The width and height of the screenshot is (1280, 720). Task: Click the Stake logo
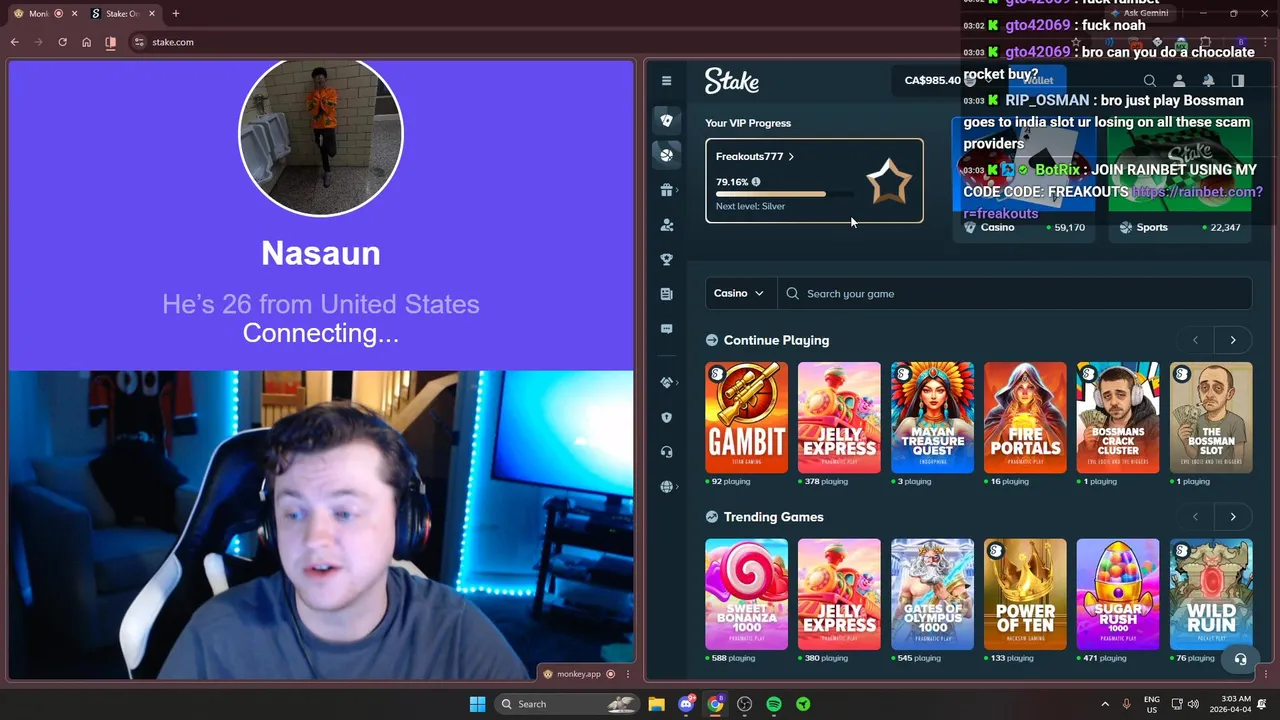tap(731, 81)
